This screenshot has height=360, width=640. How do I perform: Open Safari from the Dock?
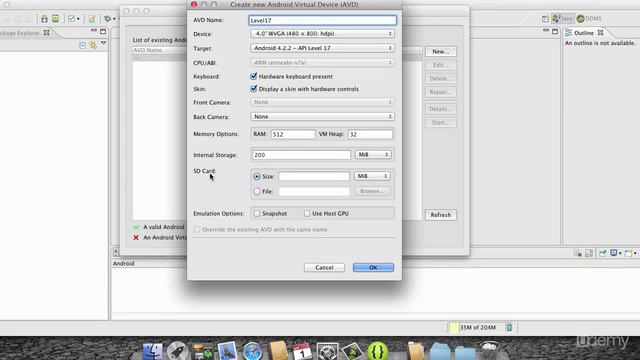pos(252,351)
